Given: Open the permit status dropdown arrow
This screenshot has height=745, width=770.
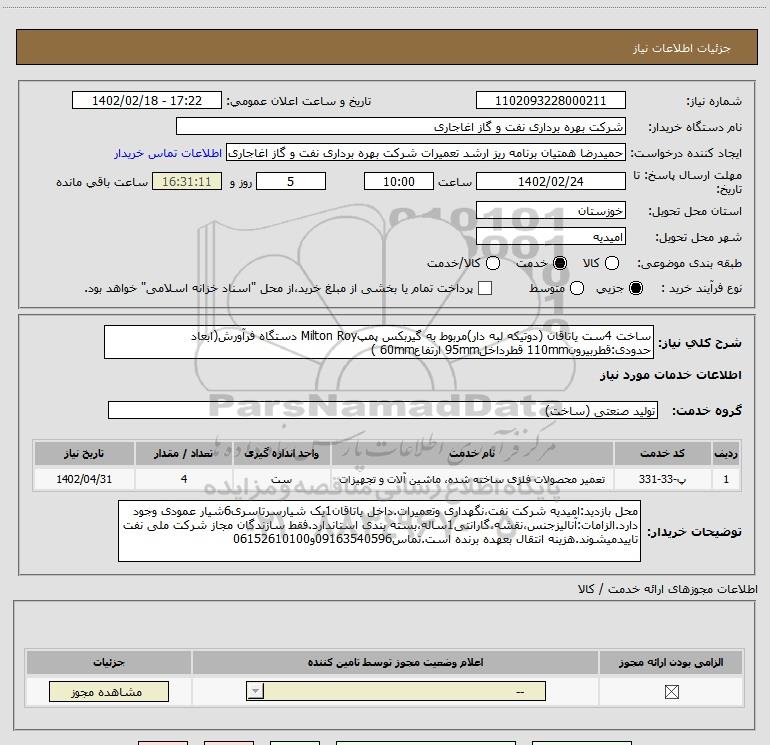Looking at the screenshot, I should [x=255, y=691].
